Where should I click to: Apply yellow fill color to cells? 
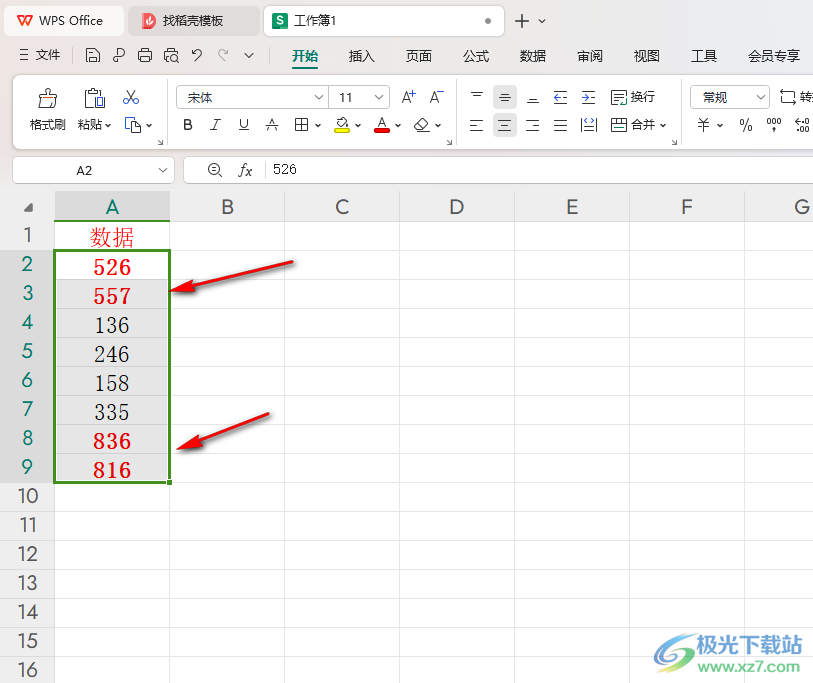tap(342, 125)
